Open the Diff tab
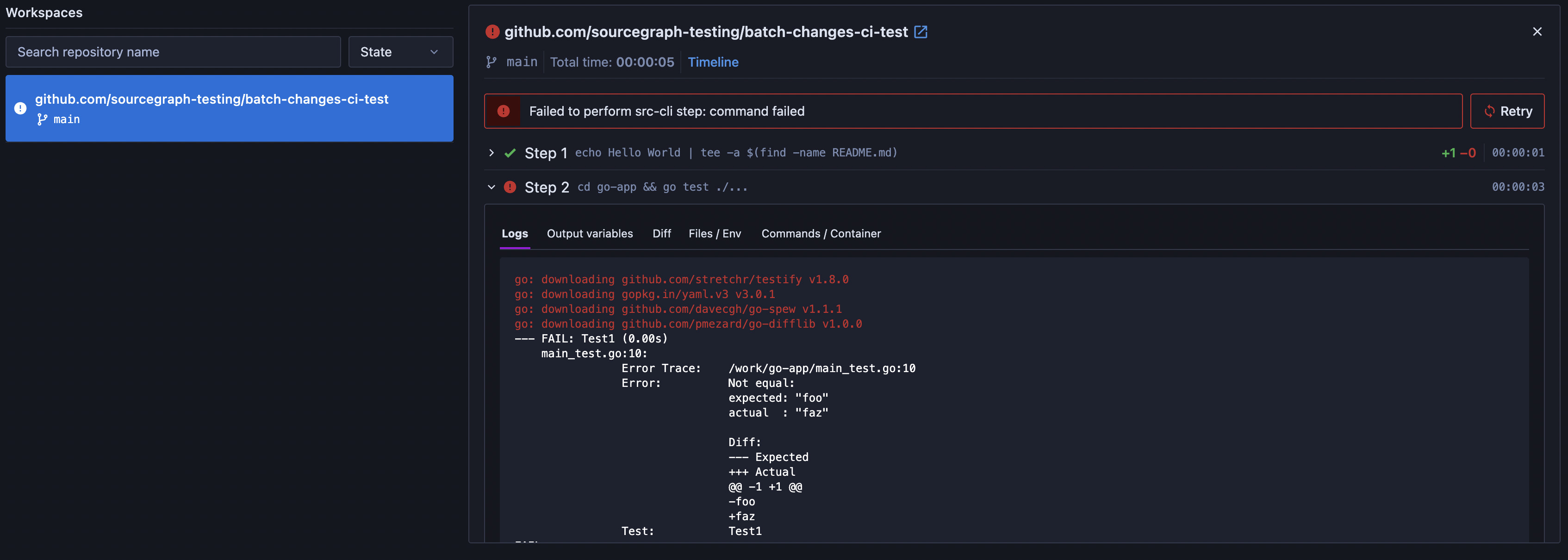The height and width of the screenshot is (560, 1568). (661, 234)
